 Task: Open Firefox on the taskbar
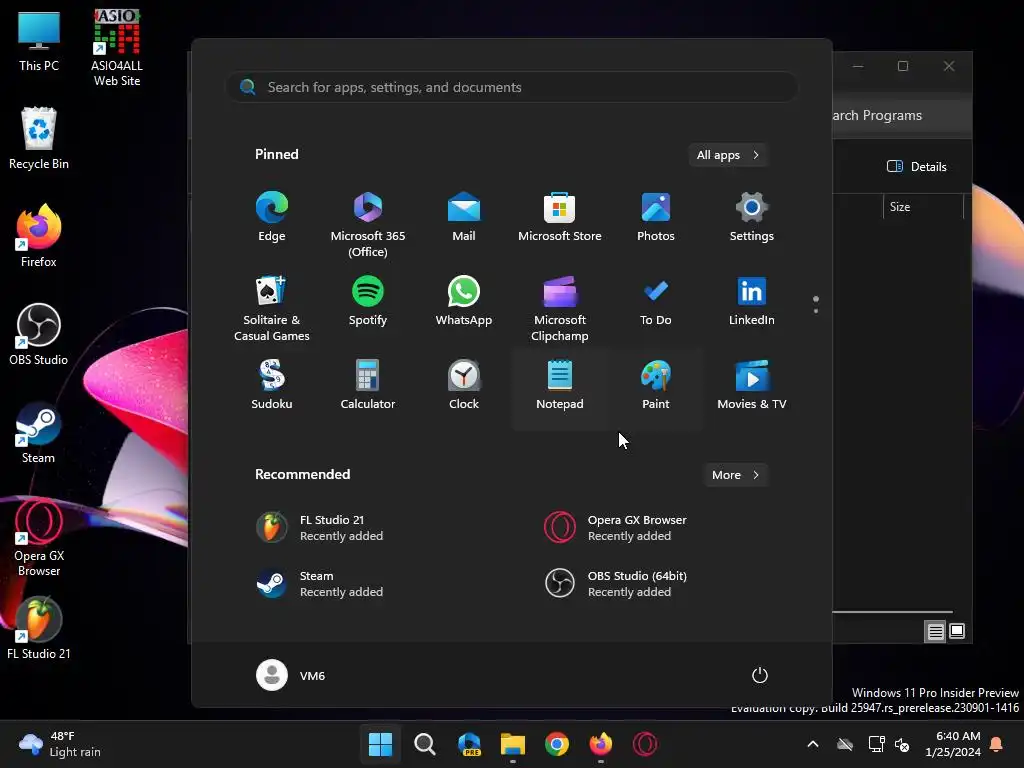(x=601, y=744)
